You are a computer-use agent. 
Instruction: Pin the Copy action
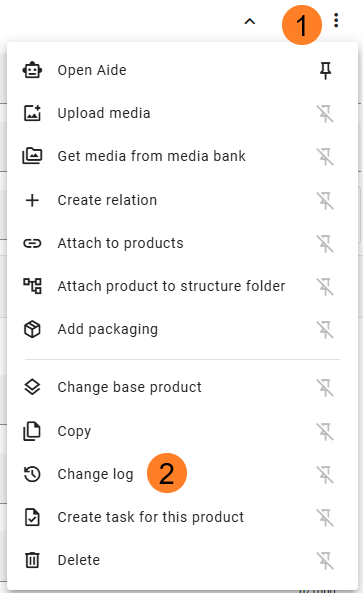(326, 432)
